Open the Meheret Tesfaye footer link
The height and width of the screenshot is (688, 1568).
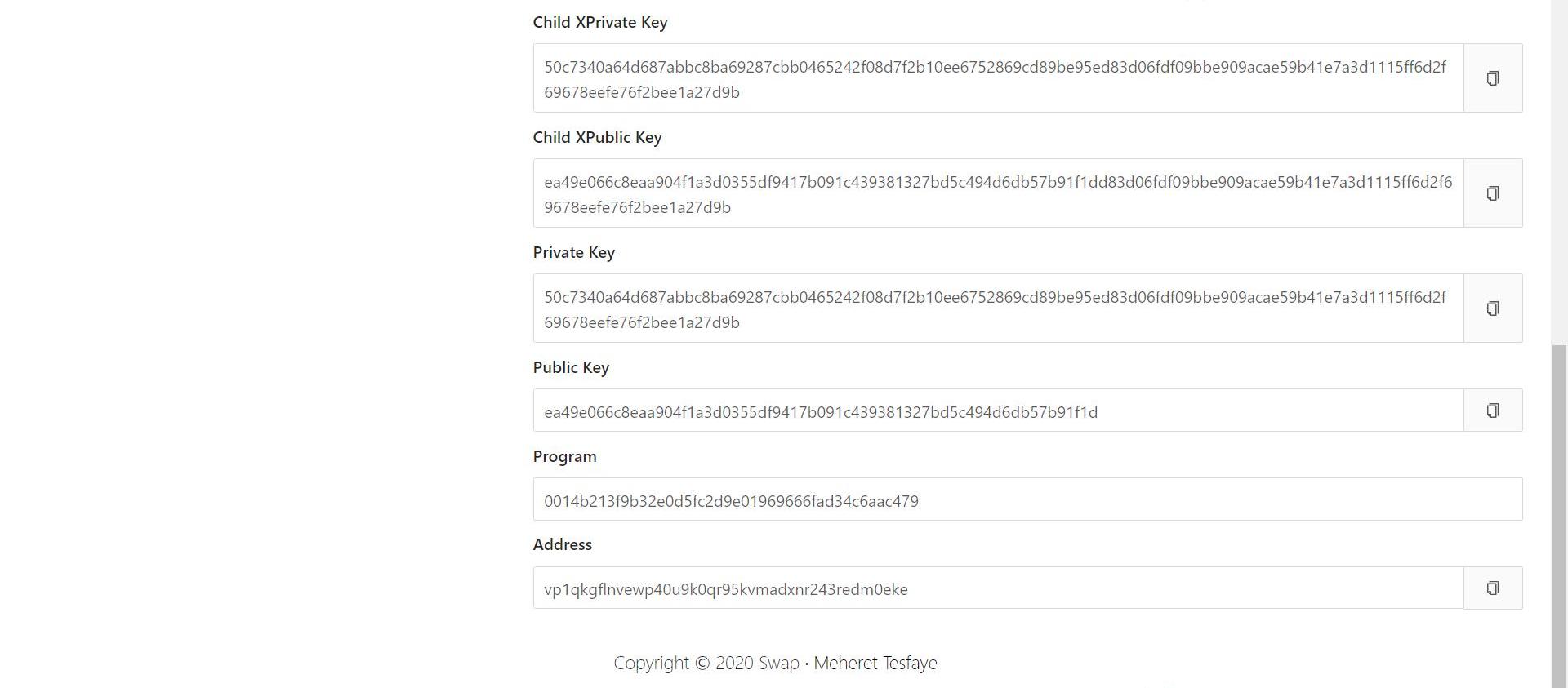click(x=875, y=664)
